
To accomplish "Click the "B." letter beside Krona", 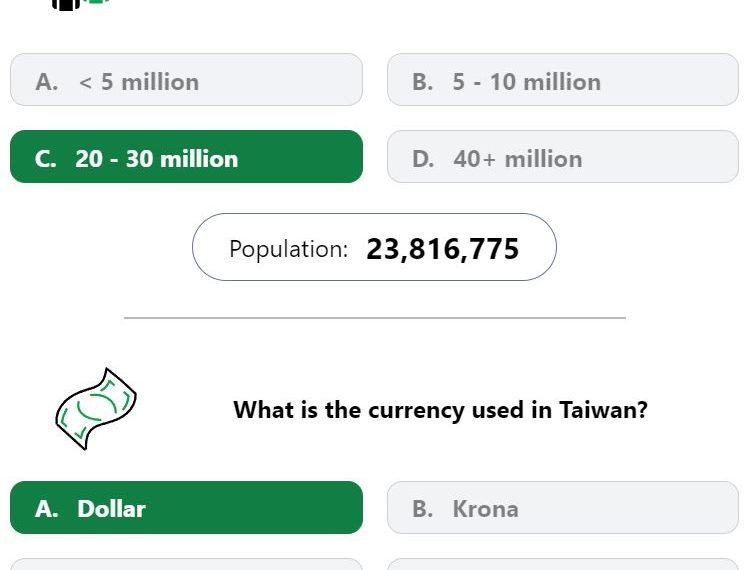I will click(422, 509).
